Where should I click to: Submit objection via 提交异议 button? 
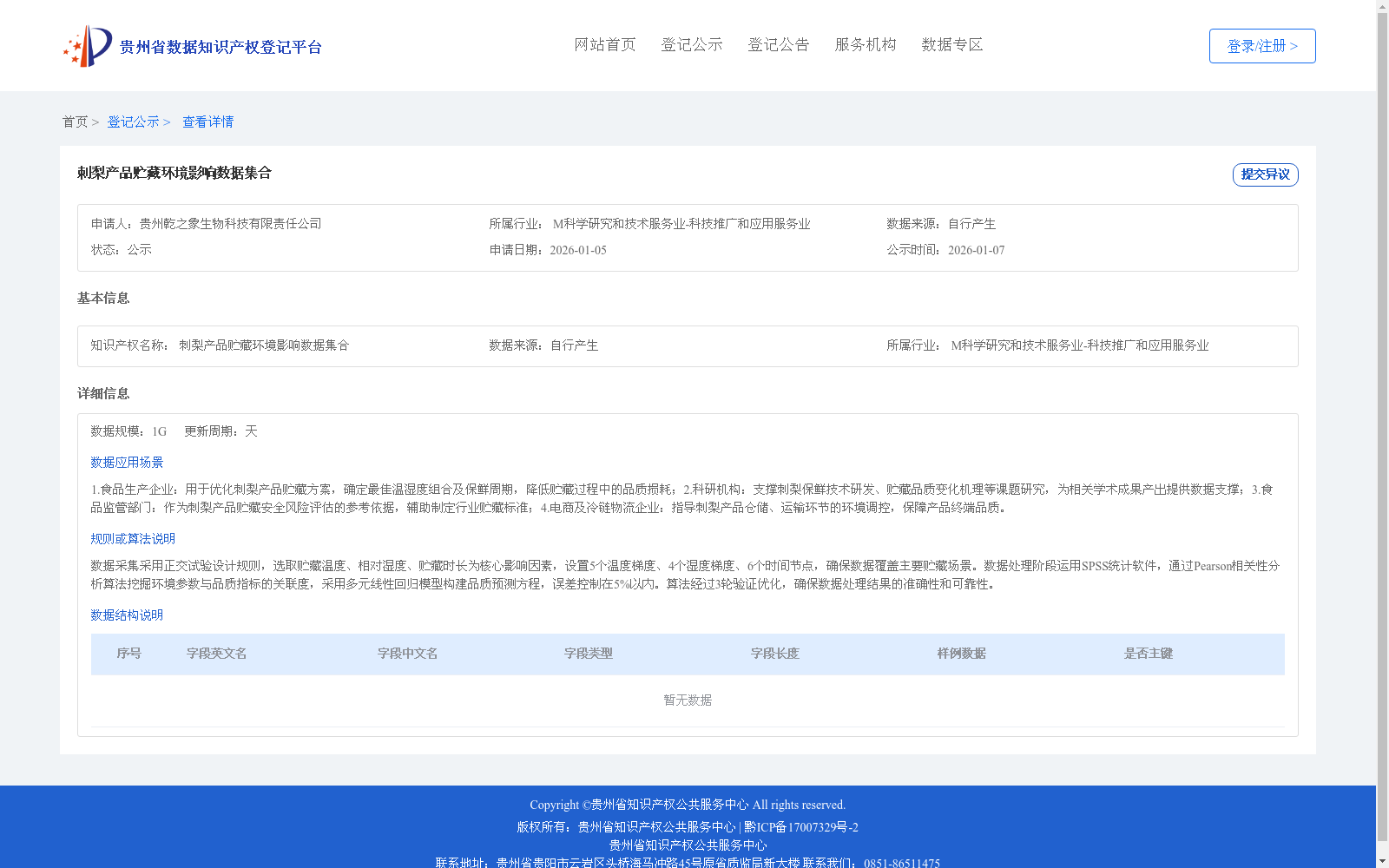tap(1266, 174)
